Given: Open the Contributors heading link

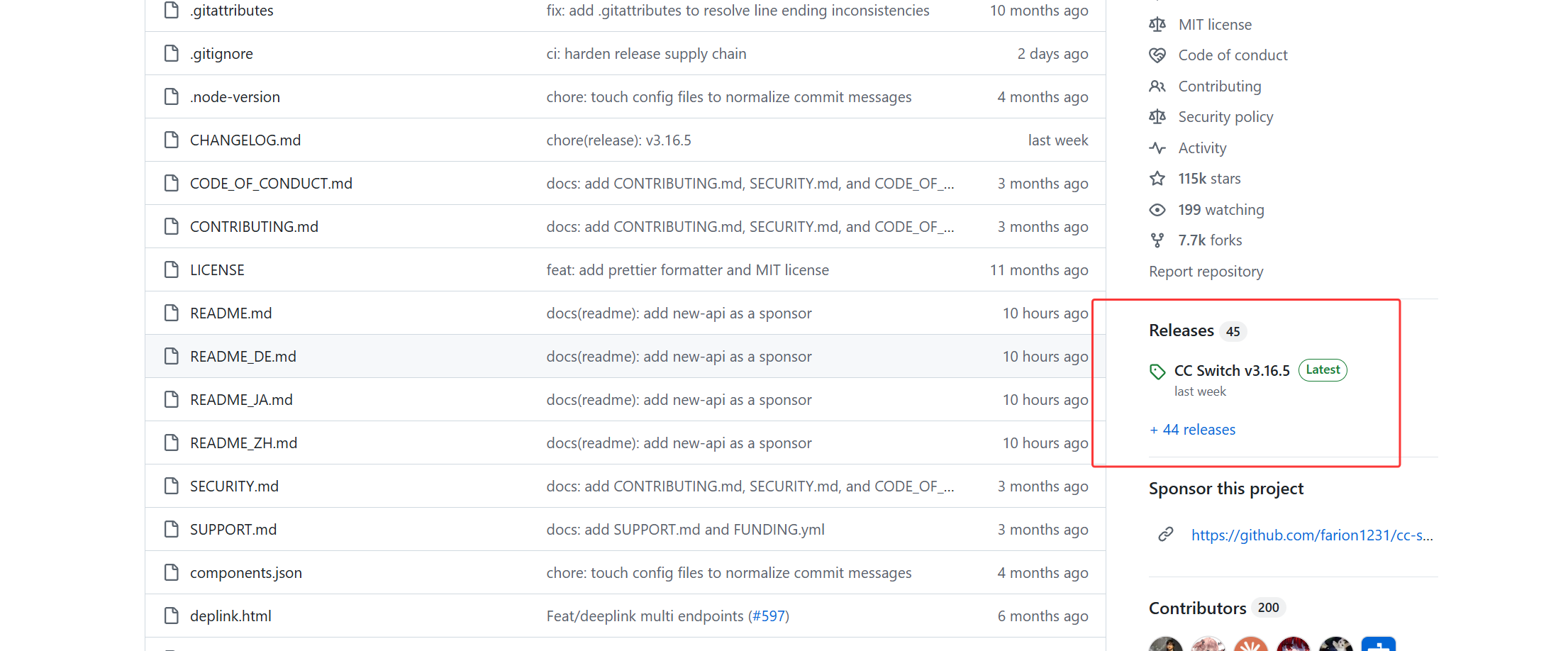Looking at the screenshot, I should pos(1197,608).
